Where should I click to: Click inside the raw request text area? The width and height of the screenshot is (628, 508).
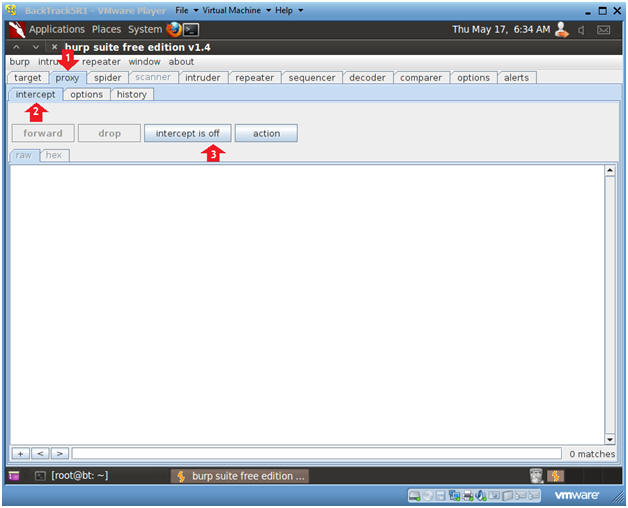307,304
